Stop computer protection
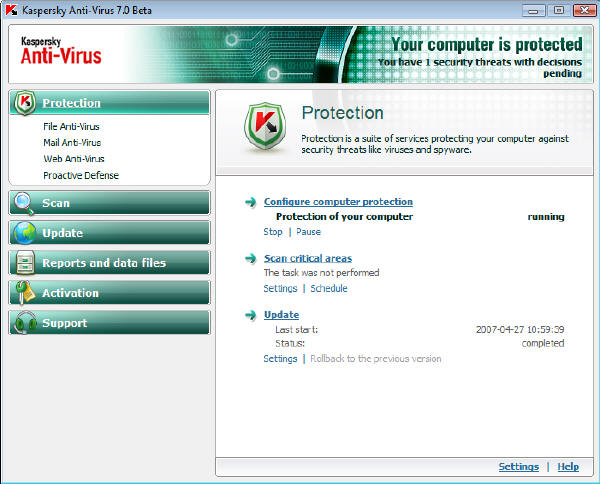 point(273,232)
